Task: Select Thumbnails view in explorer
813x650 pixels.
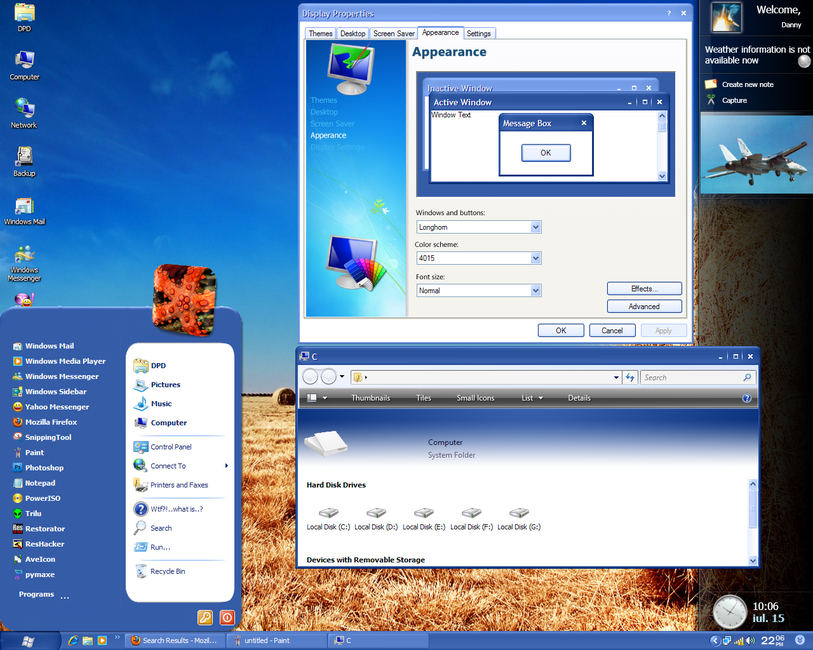Action: (371, 398)
